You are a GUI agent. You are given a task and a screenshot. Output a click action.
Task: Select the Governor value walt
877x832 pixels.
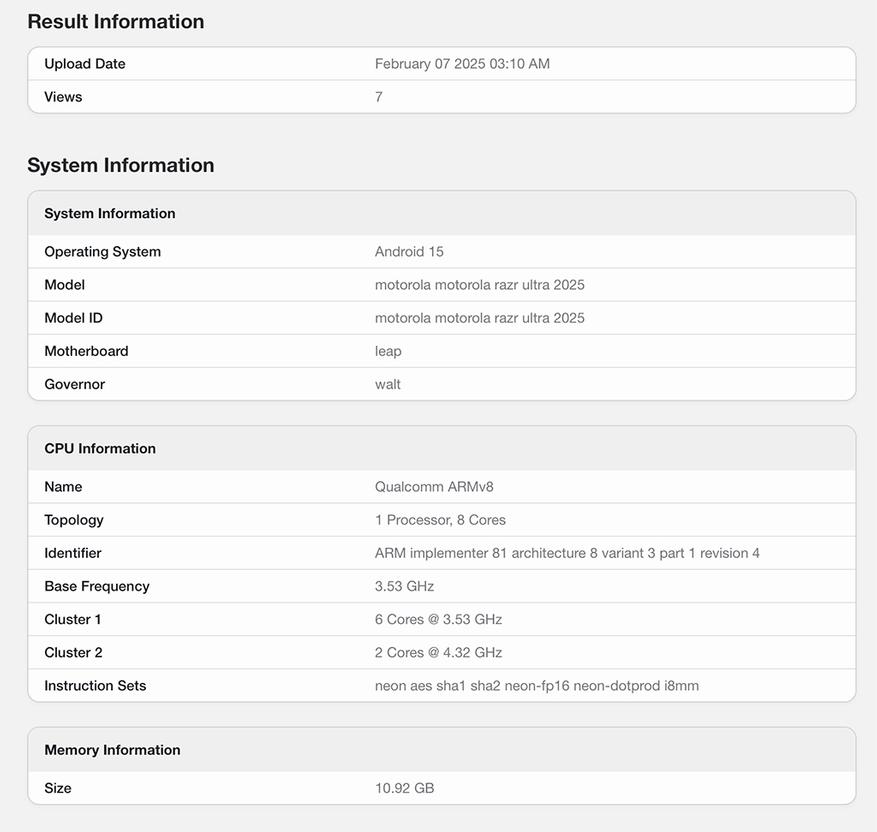click(x=388, y=384)
